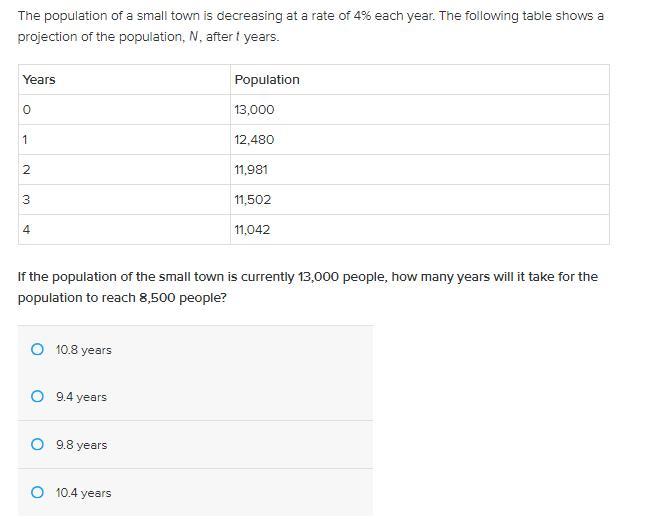Click the year 4 table cell

[x=124, y=229]
